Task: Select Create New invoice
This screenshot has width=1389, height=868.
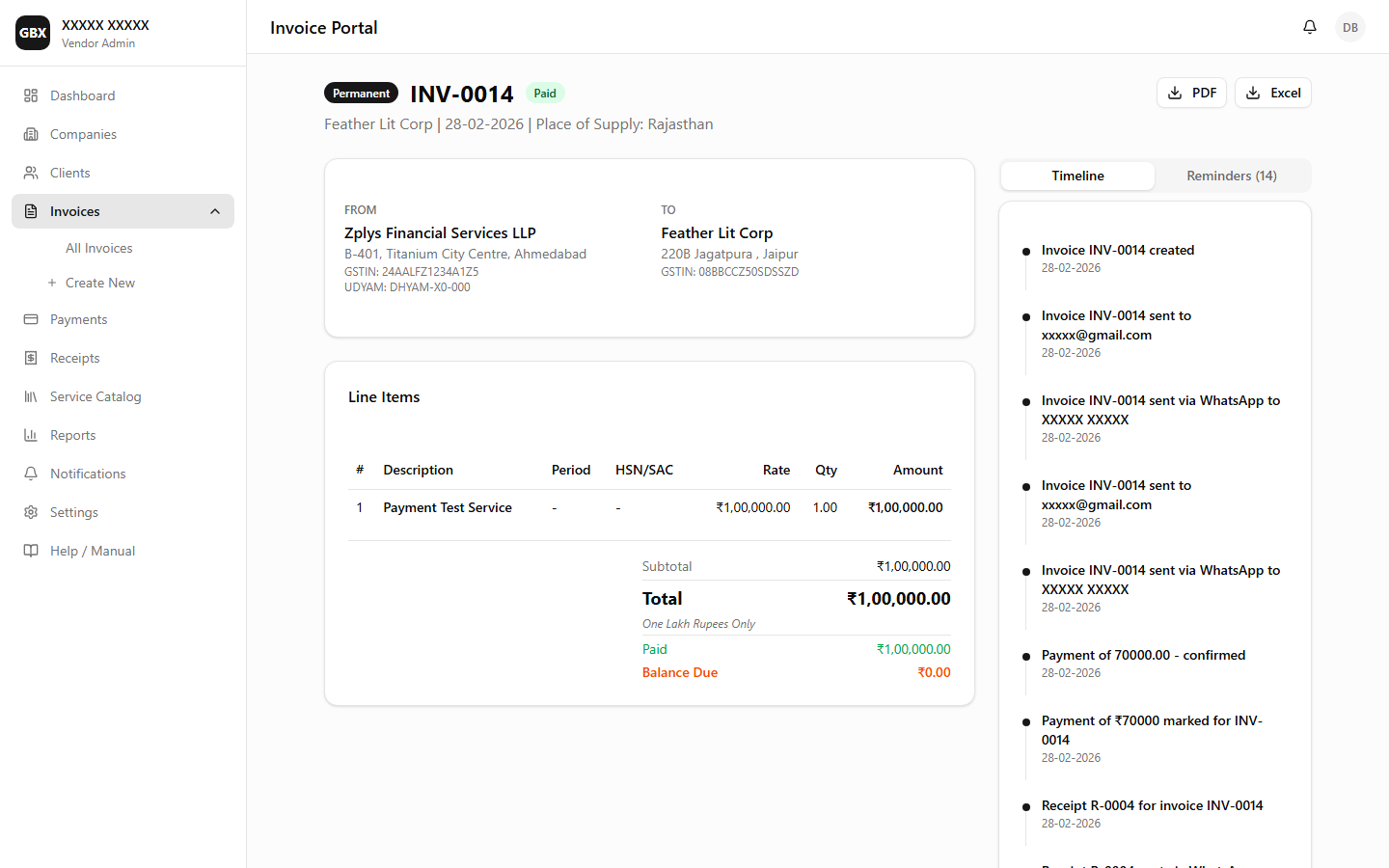Action: tap(100, 283)
